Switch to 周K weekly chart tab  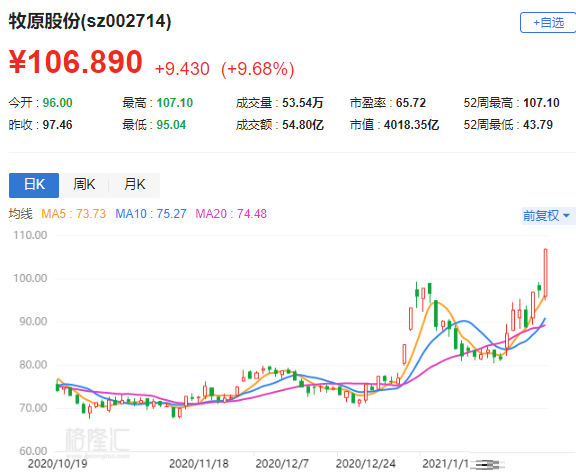pyautogui.click(x=84, y=185)
